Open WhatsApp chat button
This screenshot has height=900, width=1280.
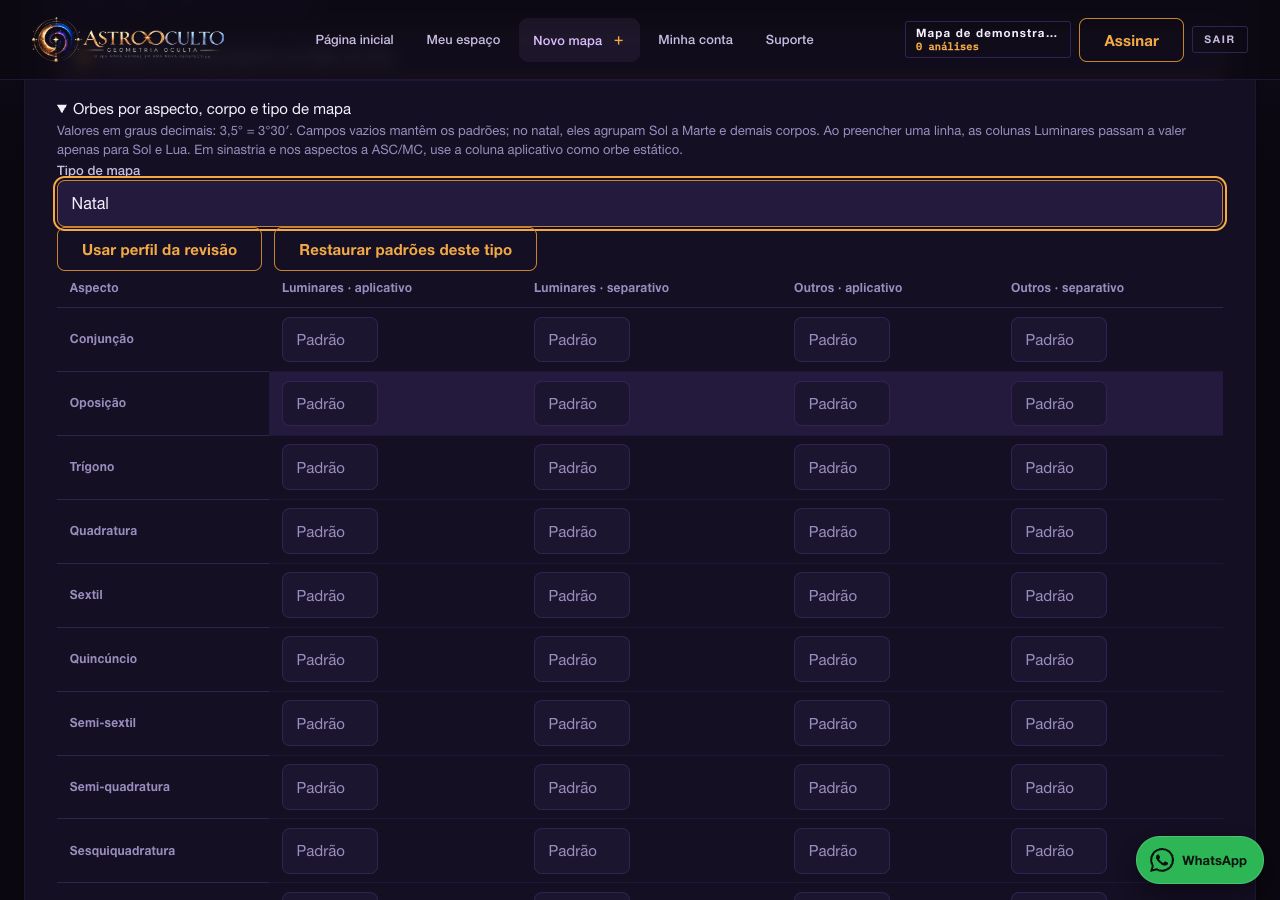(x=1200, y=860)
